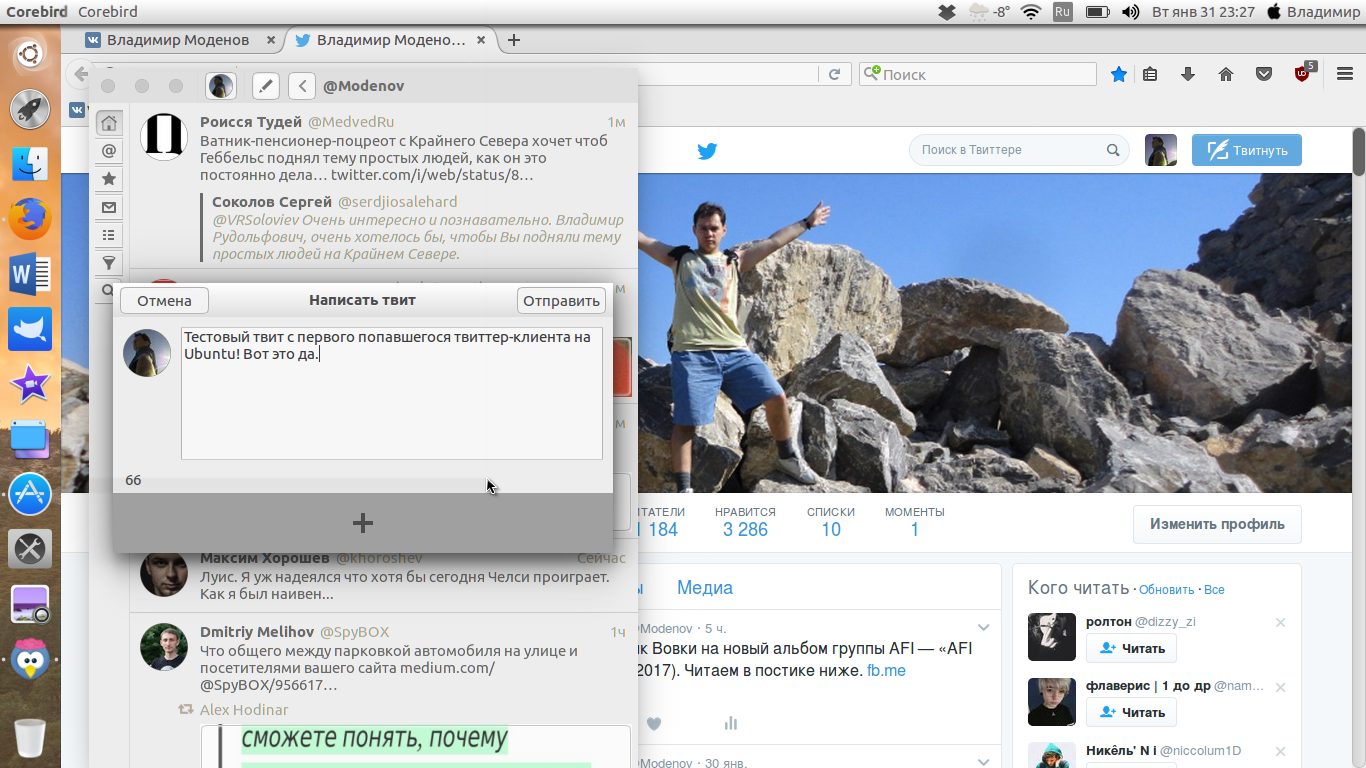Switch to first Firefox tab Владимир Моденов
Image resolution: width=1366 pixels, height=768 pixels.
[178, 40]
